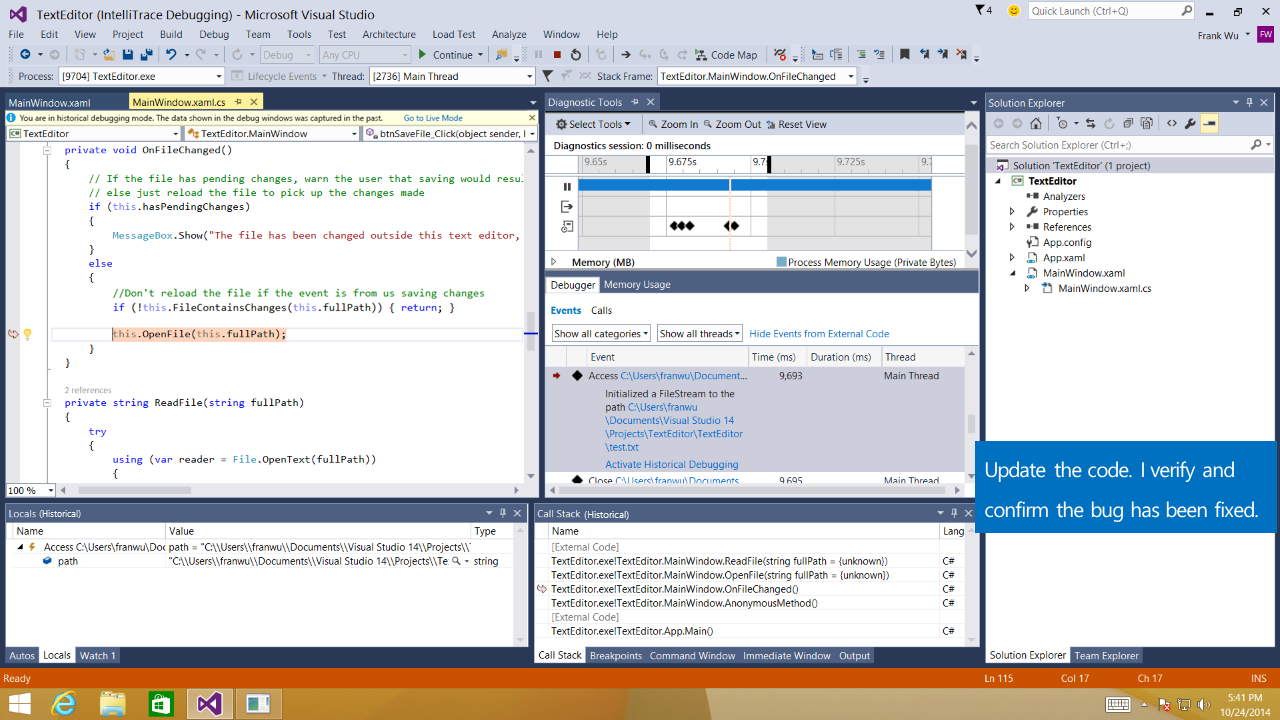Click the Quick Launch search box

tap(1112, 11)
